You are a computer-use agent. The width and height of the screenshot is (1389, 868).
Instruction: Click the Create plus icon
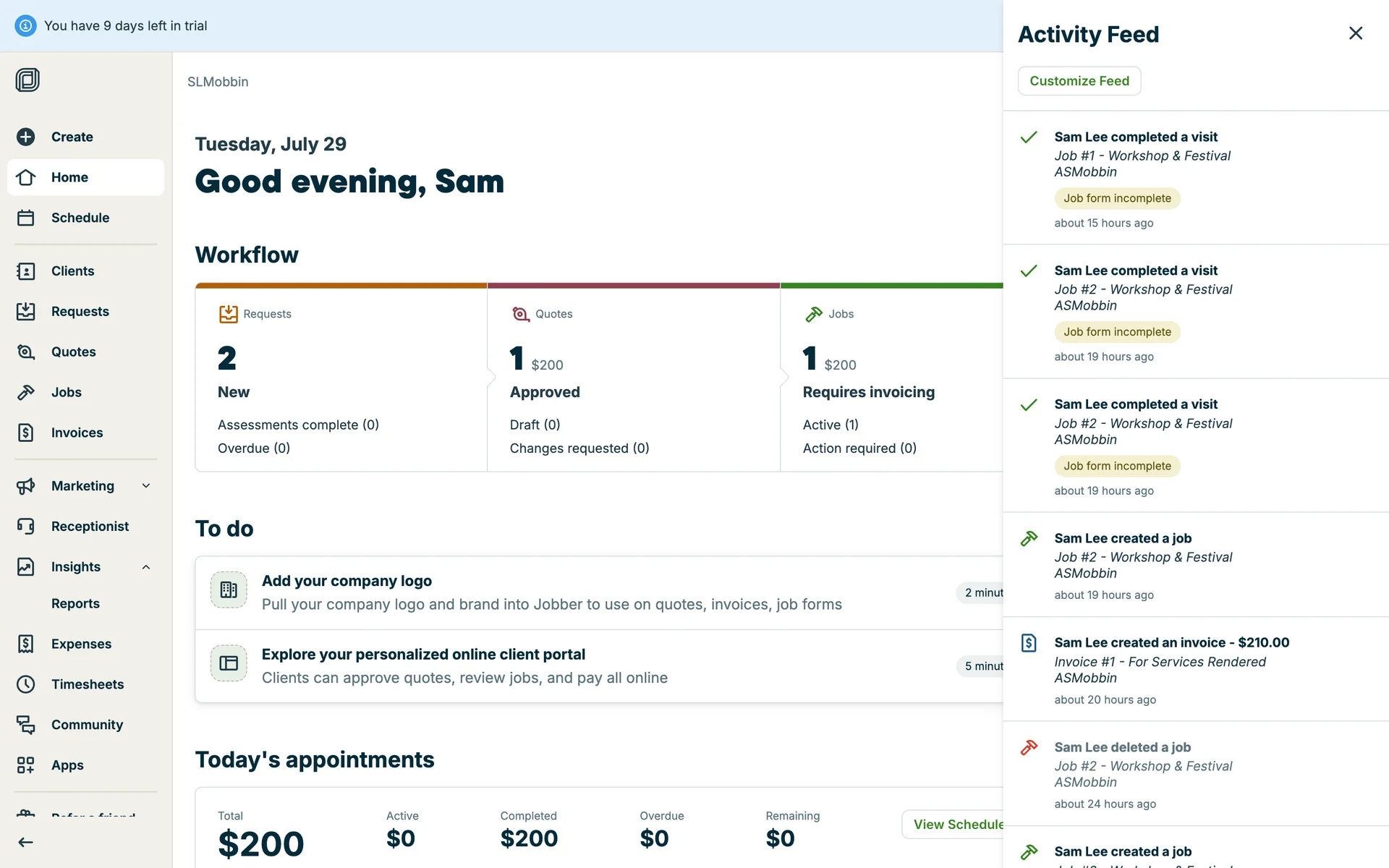pos(26,137)
